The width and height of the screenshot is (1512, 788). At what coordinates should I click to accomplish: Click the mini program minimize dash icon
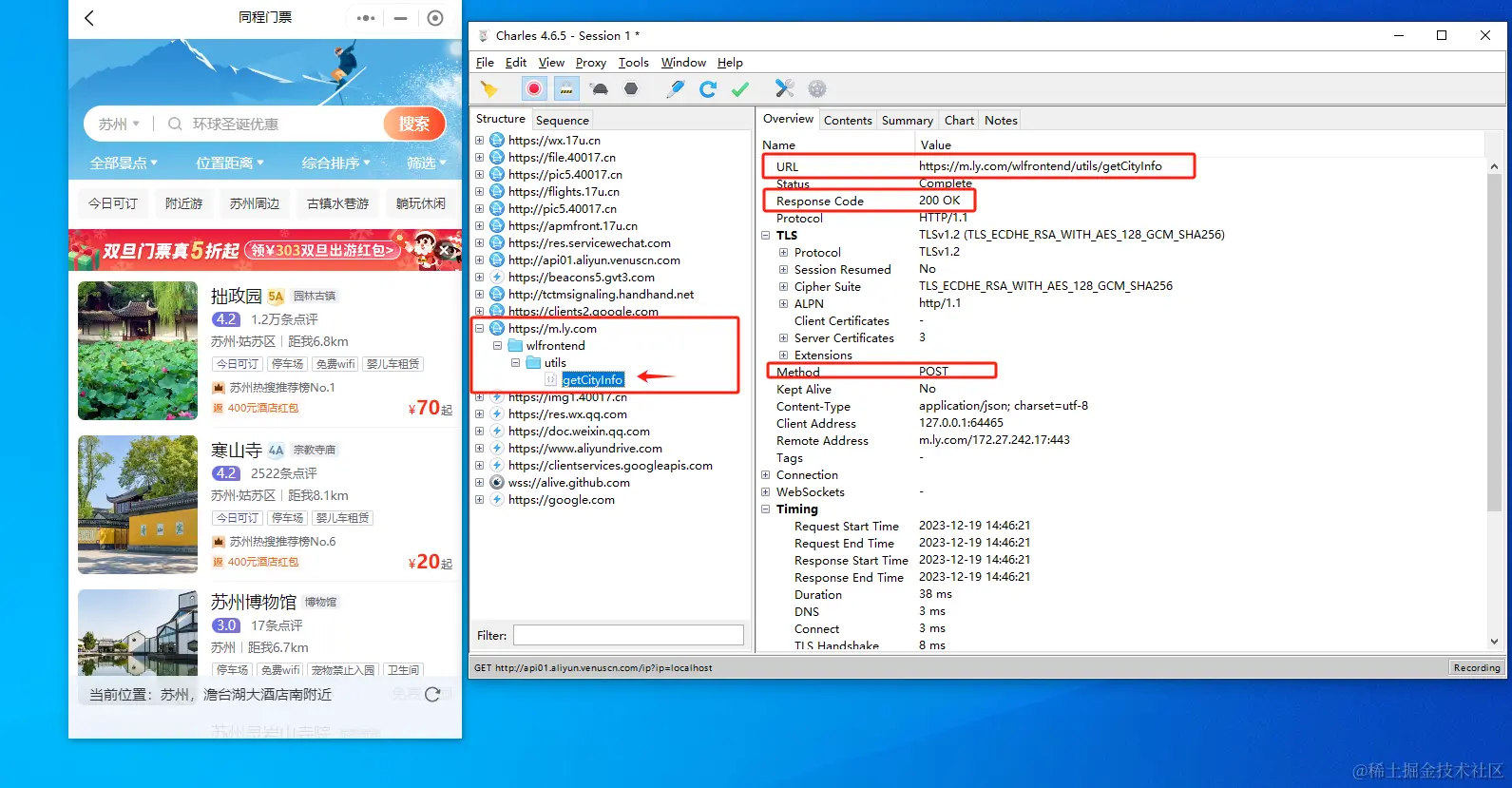click(401, 18)
